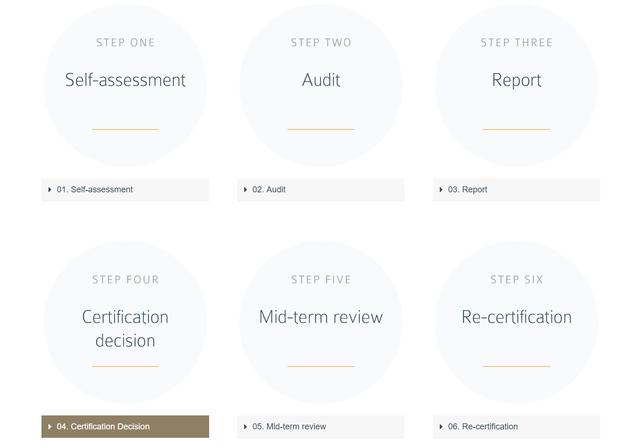Click the Step Three Report circle
This screenshot has height=448, width=640.
516,85
